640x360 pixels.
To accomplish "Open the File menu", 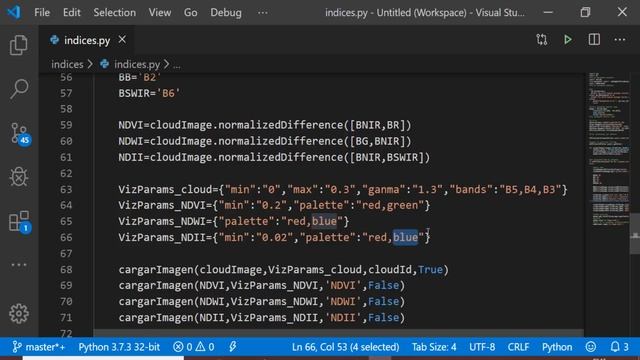I will tap(42, 13).
